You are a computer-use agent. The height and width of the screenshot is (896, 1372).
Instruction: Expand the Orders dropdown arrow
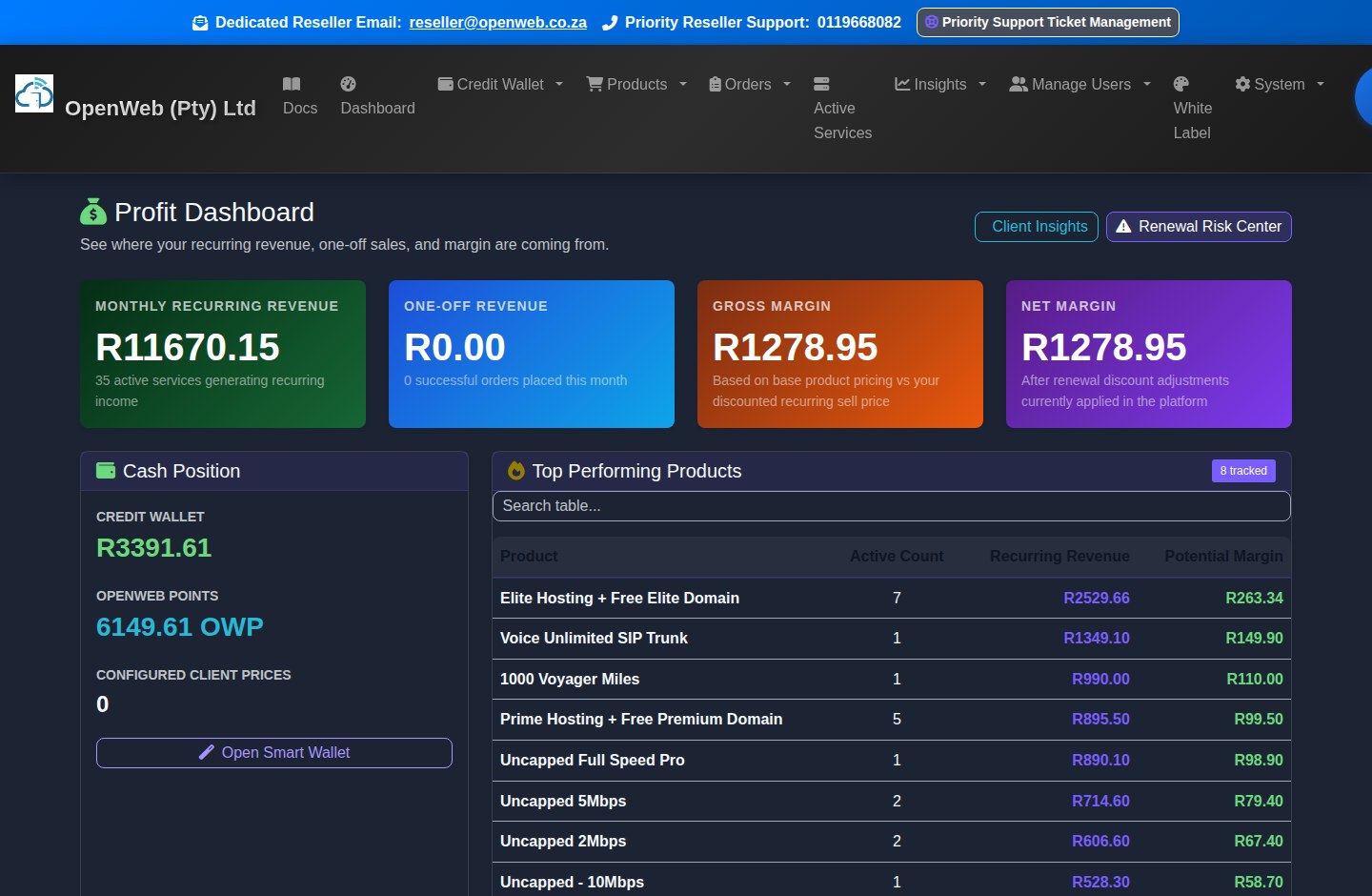click(787, 84)
